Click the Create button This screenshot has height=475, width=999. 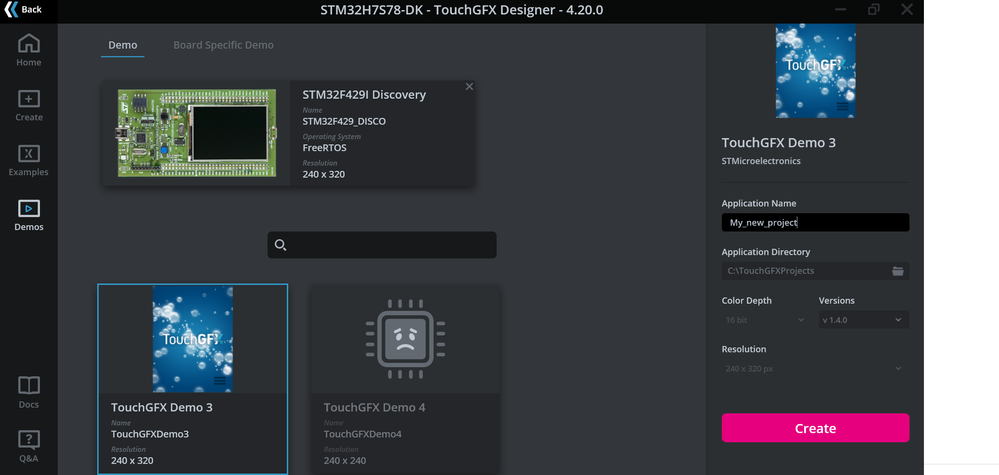815,428
